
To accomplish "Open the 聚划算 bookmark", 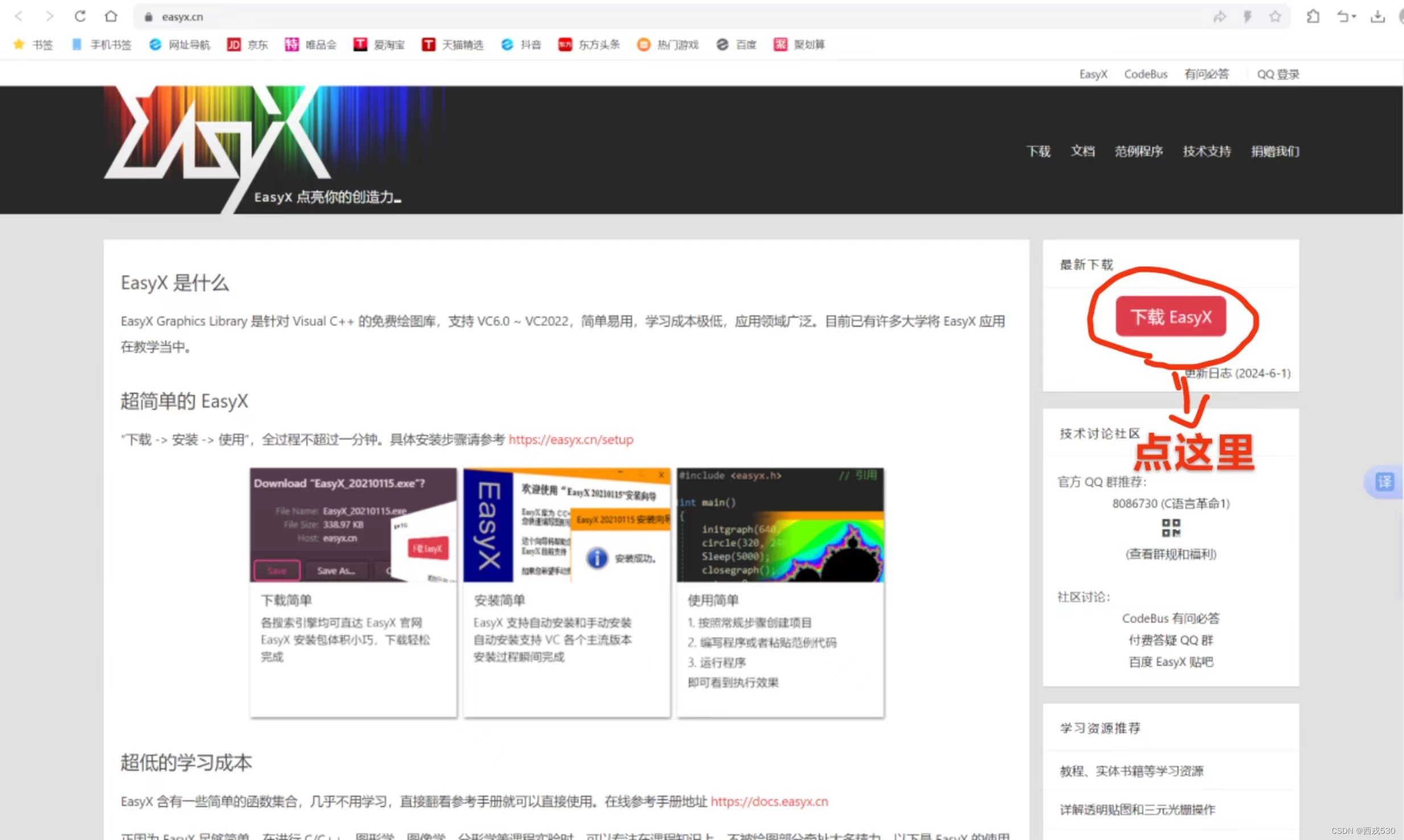I will coord(799,44).
